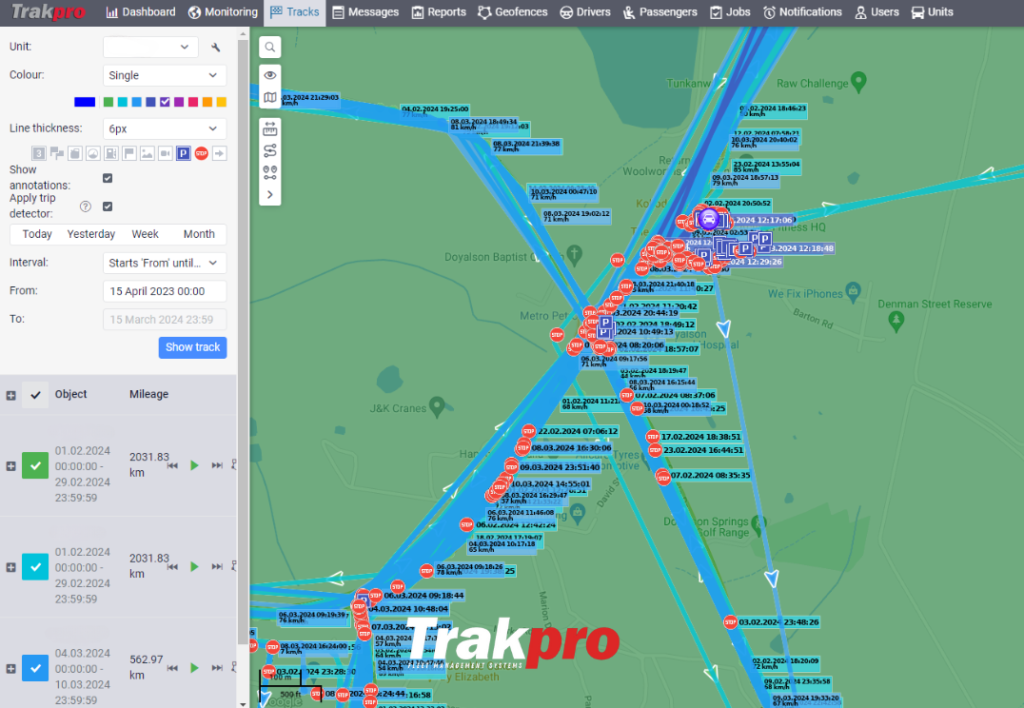The width and height of the screenshot is (1024, 708).
Task: Select the parking markers icon
Action: 184,153
